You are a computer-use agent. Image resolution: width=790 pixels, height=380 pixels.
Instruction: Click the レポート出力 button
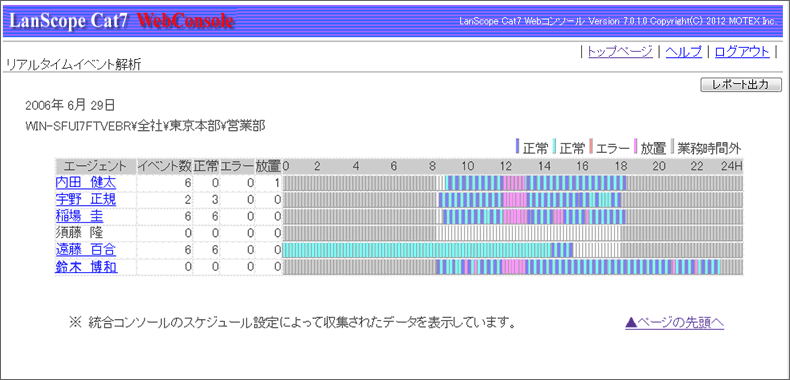[x=741, y=85]
